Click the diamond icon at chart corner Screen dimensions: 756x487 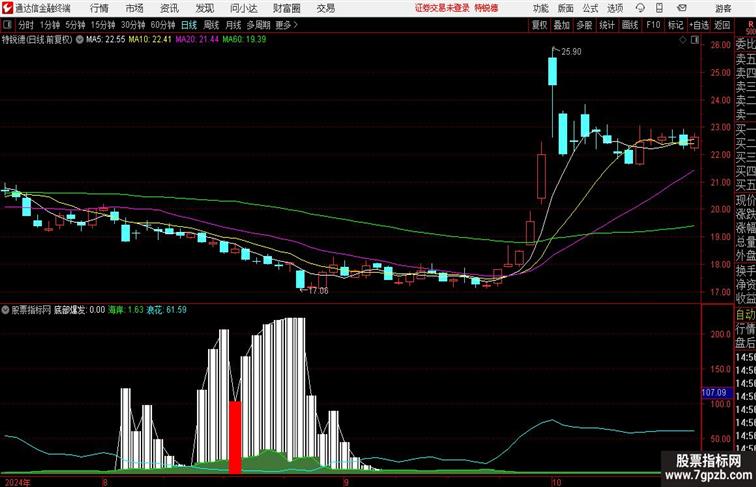[683, 40]
